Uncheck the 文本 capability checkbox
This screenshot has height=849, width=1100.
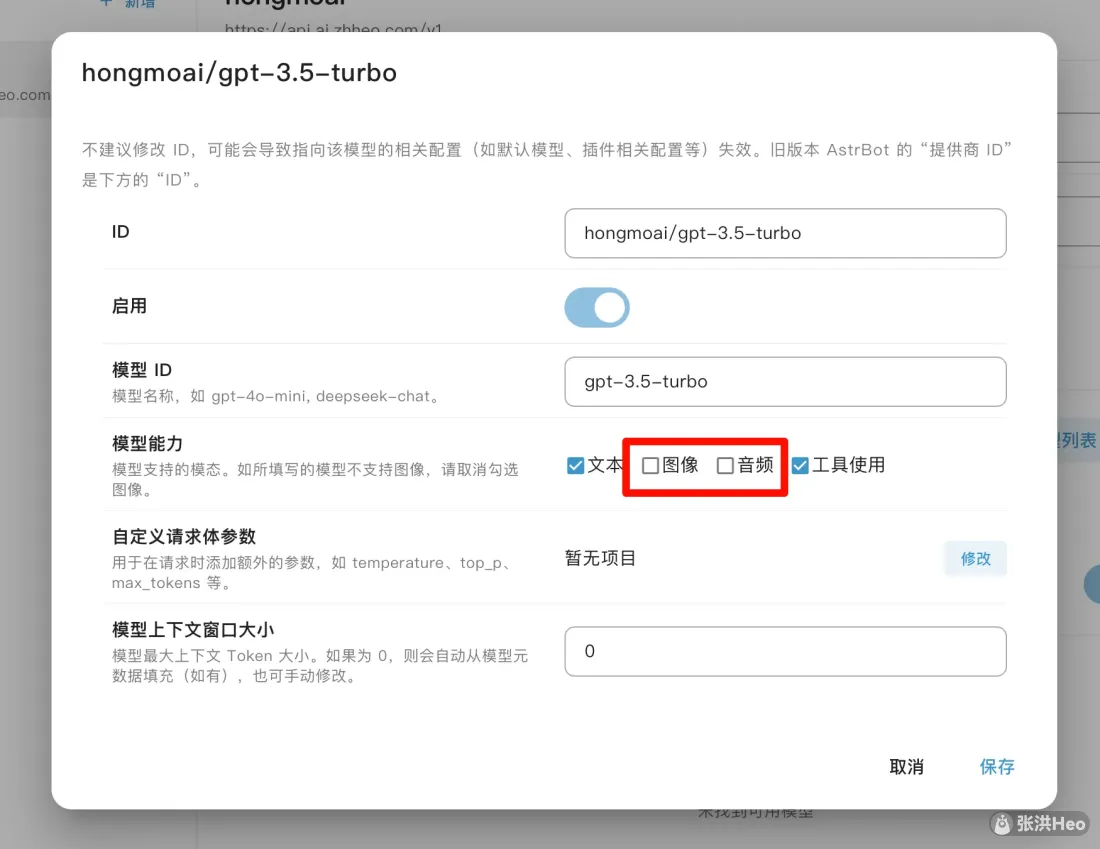click(x=575, y=465)
